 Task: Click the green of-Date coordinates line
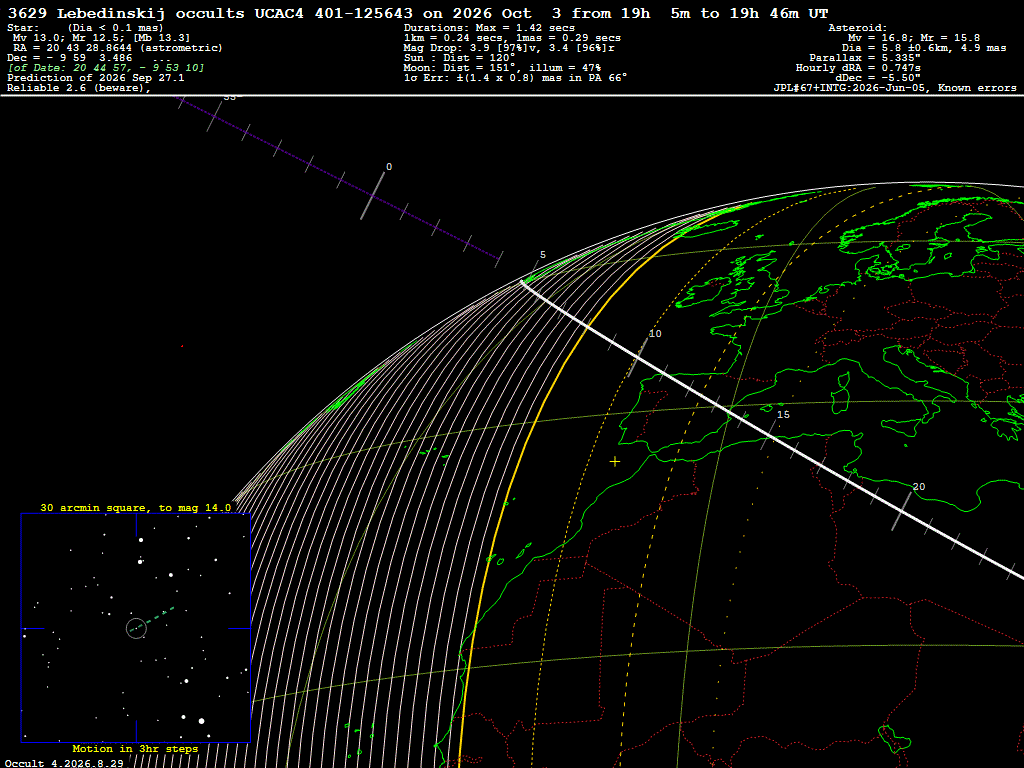(106, 68)
